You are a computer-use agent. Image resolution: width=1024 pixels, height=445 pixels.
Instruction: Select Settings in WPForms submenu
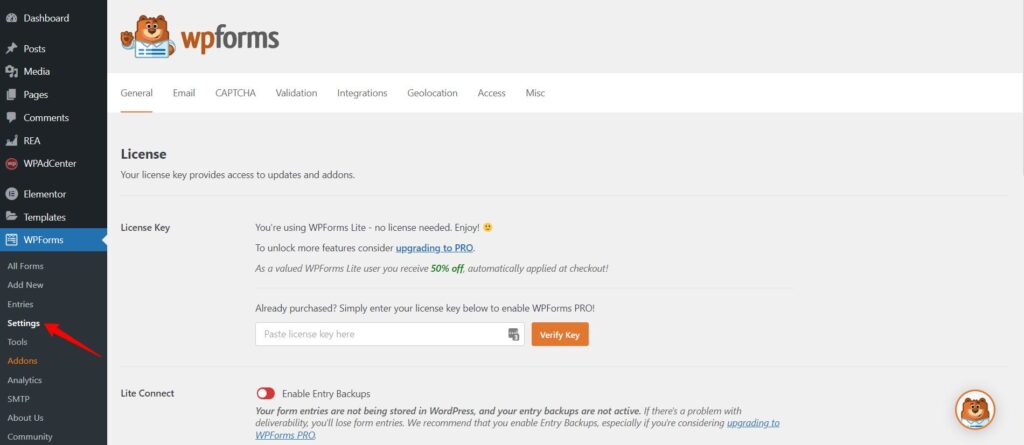(x=24, y=323)
